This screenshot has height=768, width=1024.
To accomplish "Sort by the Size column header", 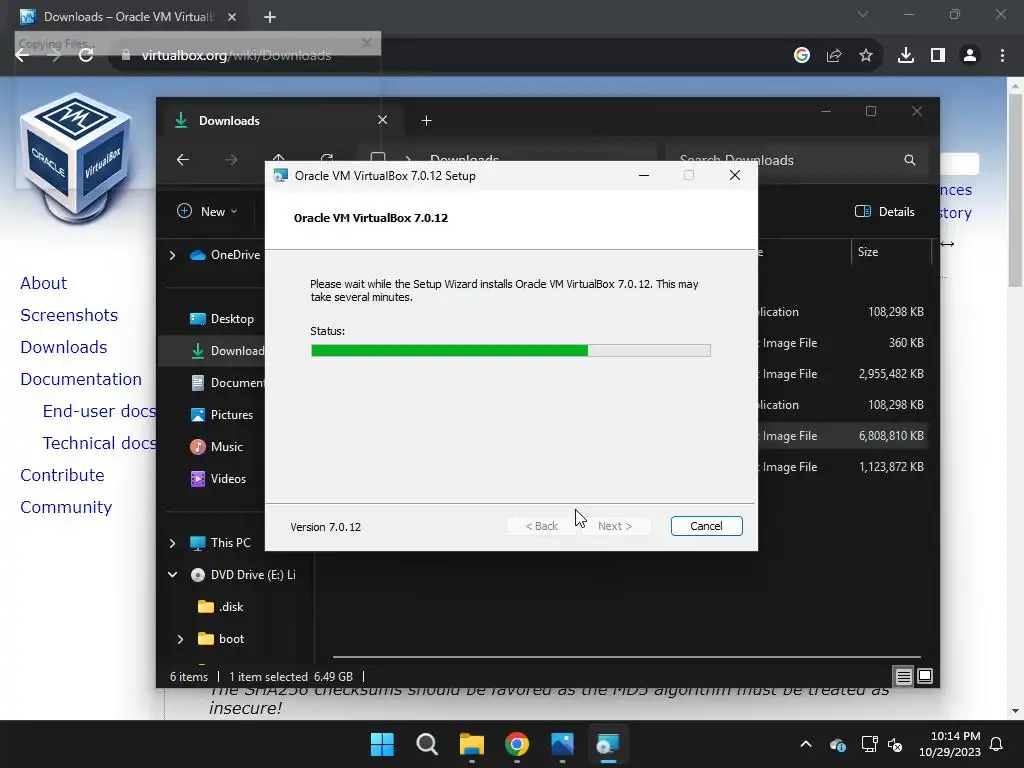I will coord(891,252).
